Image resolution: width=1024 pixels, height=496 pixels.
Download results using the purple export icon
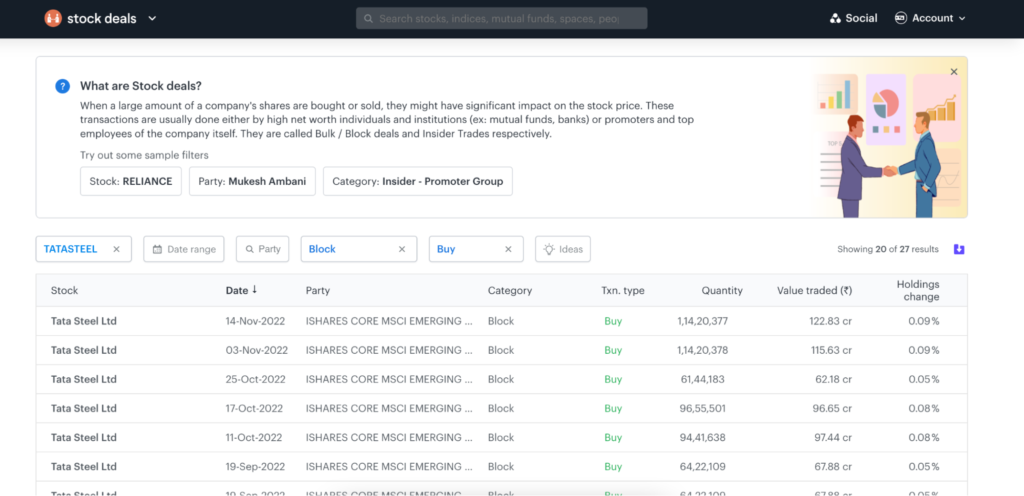(x=959, y=249)
